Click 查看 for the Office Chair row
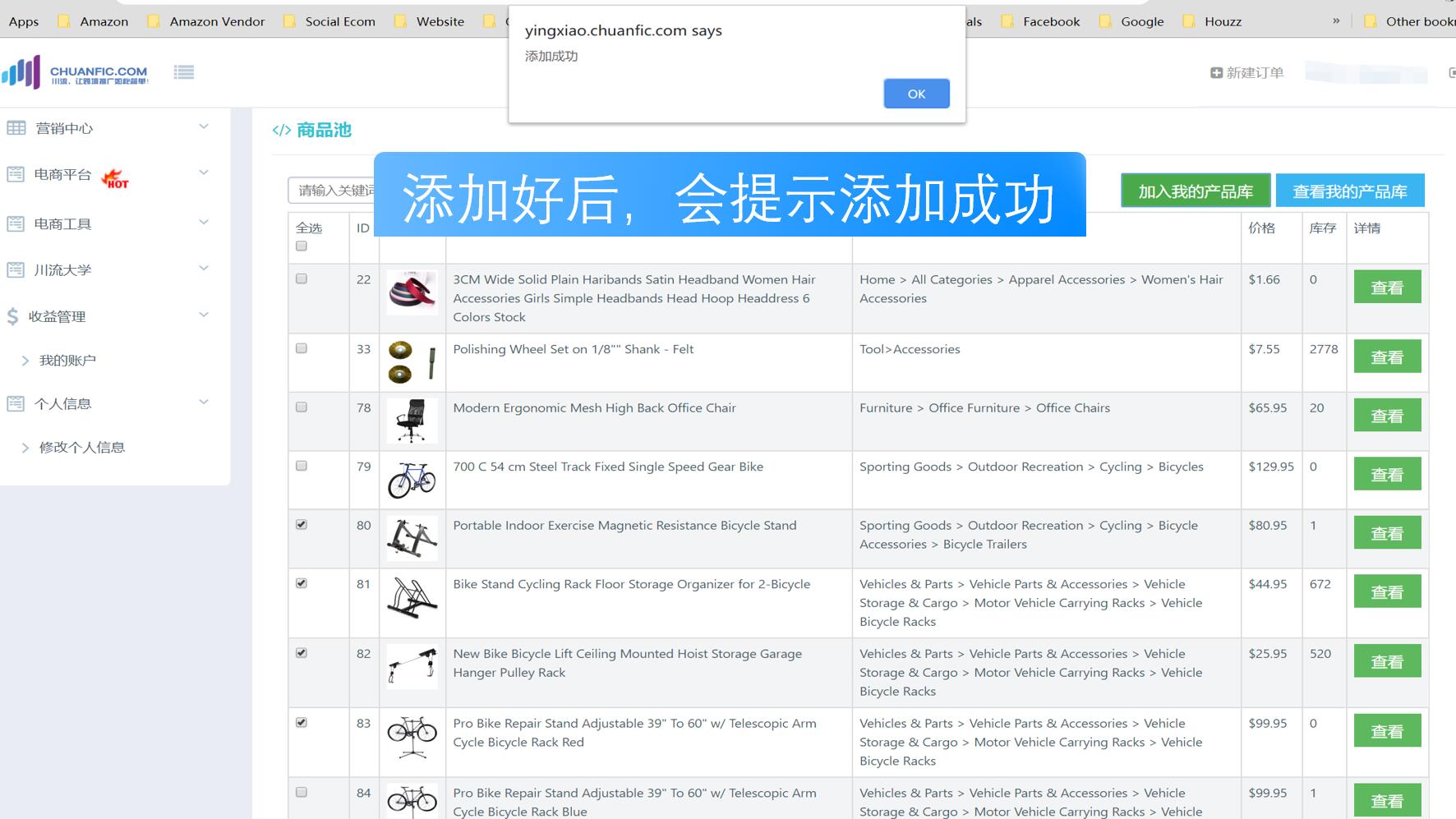This screenshot has height=819, width=1456. tap(1387, 416)
